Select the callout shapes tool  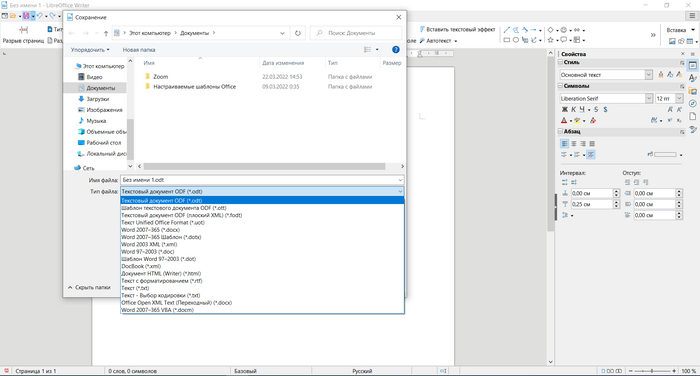tap(563, 40)
